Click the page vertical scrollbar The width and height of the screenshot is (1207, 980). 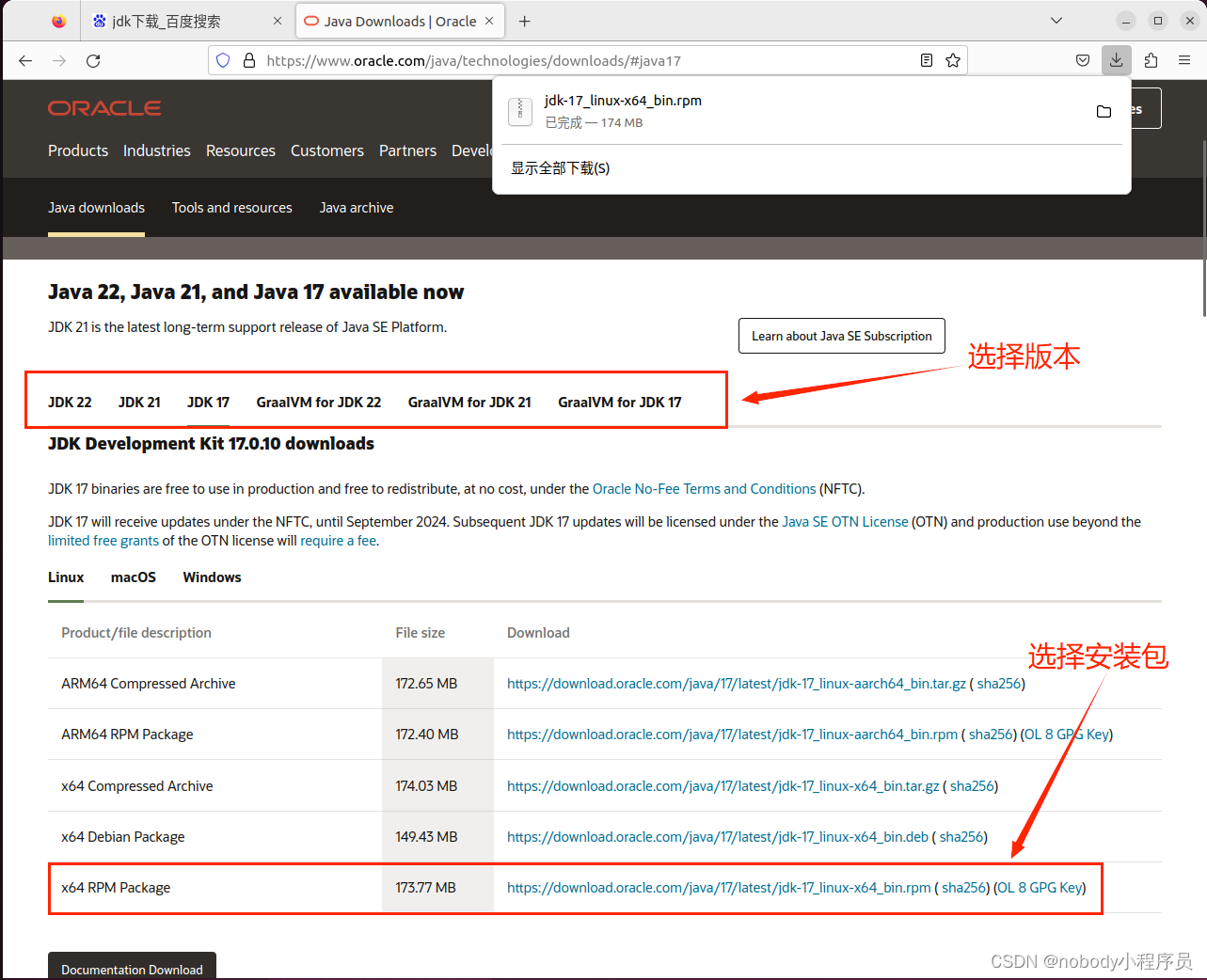coord(1203,228)
